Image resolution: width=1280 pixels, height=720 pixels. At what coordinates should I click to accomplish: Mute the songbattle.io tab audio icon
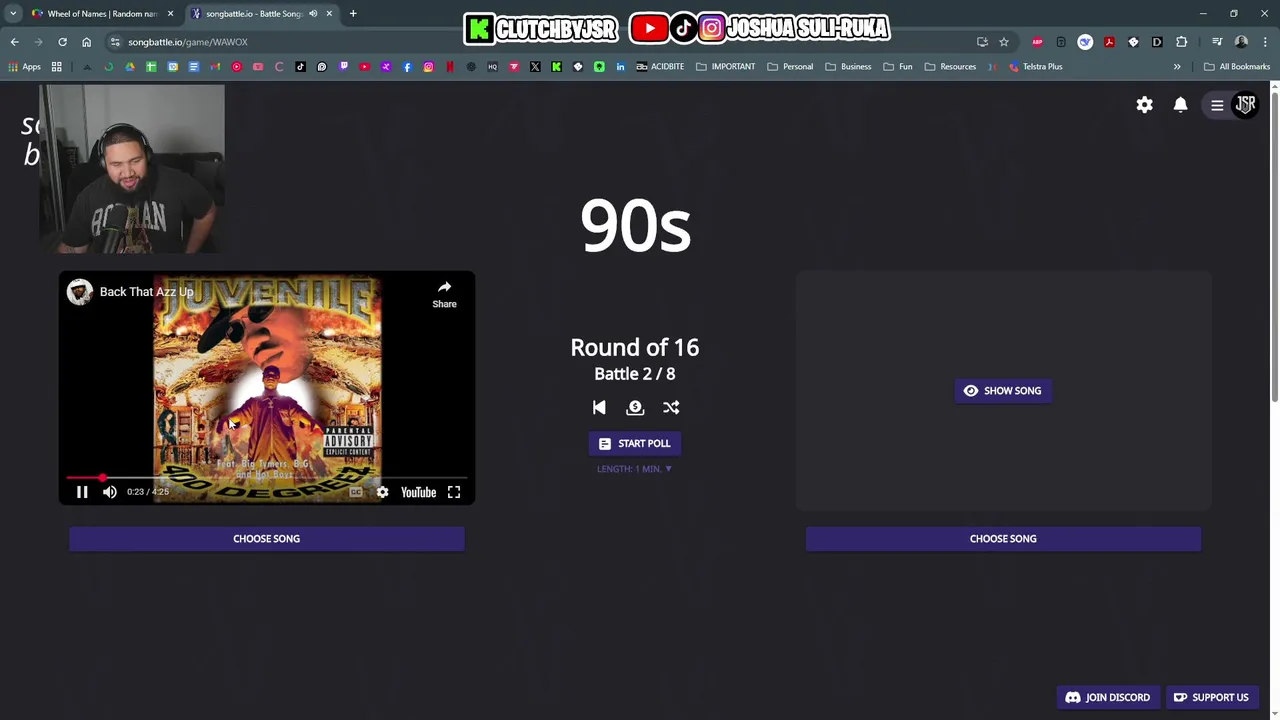coord(313,14)
